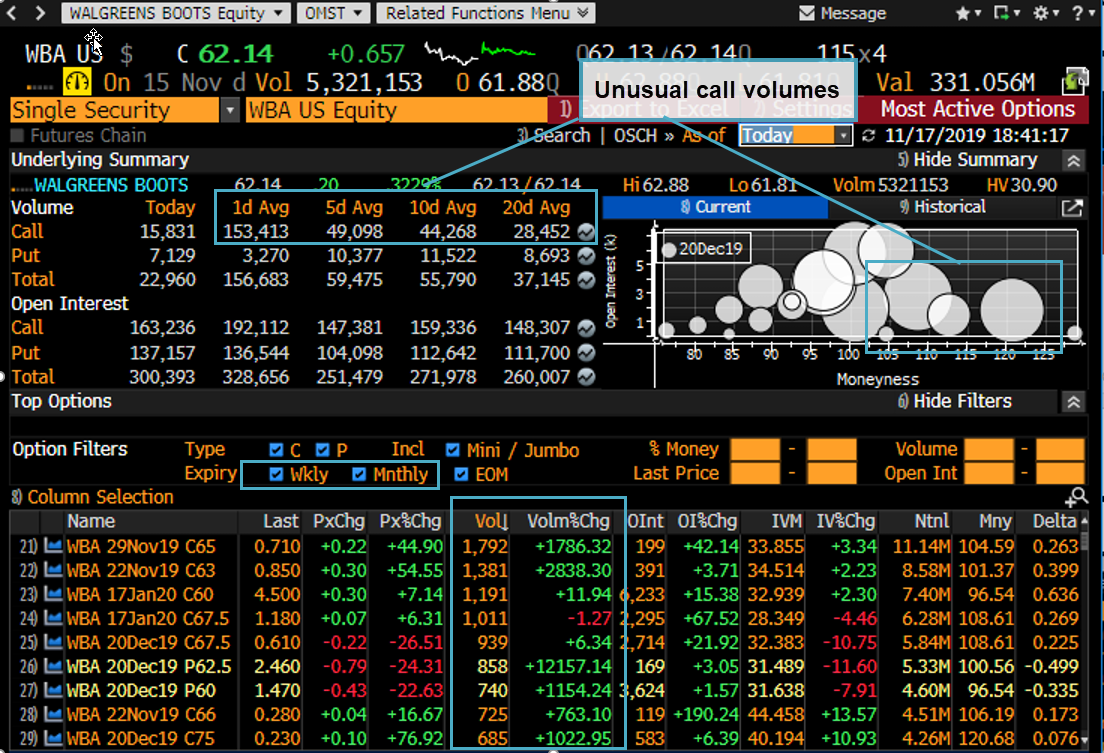Open chart icon for WBA 20Dec19 P60
Screen dimensions: 1104x753
click(53, 690)
